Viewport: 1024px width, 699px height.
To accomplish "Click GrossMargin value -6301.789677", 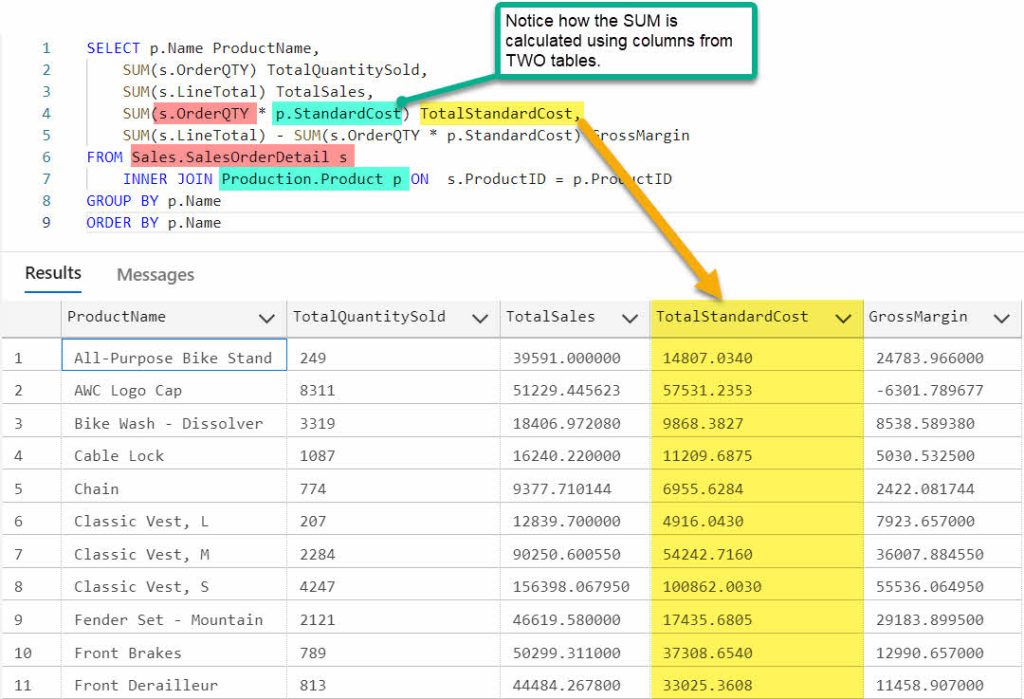I will tap(929, 391).
